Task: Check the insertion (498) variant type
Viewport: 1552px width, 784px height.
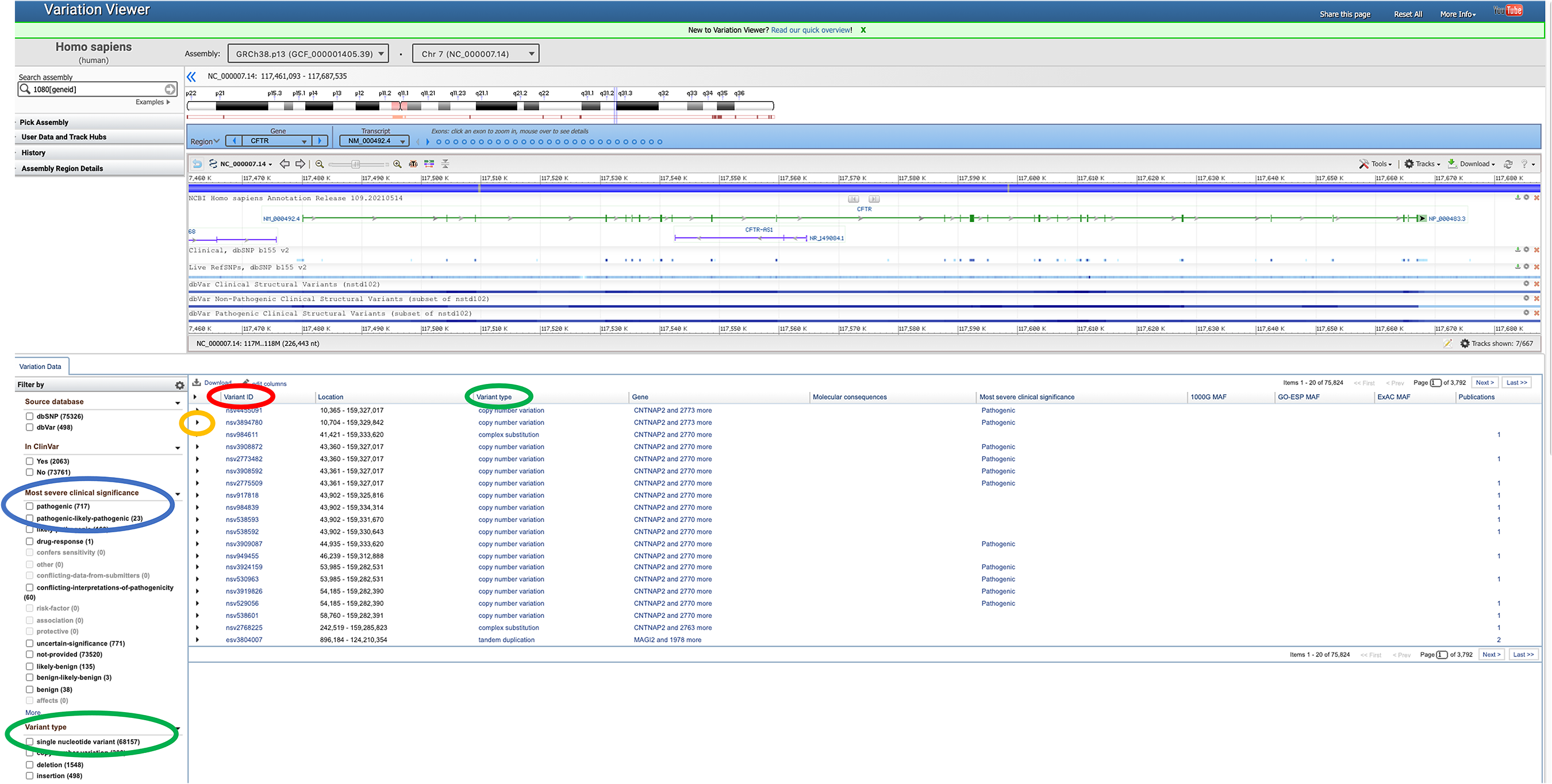Action: click(x=29, y=775)
